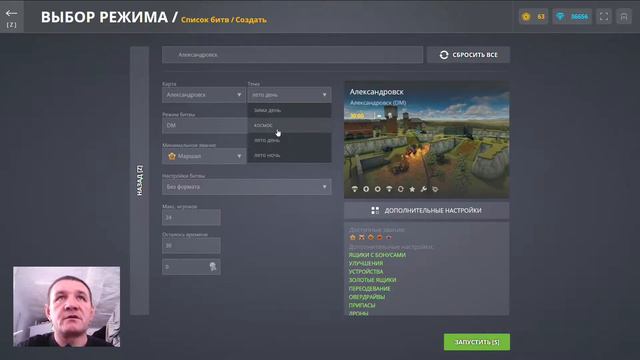The image size is (640, 360).
Task: Click the last icon in map preview row
Action: (435, 189)
